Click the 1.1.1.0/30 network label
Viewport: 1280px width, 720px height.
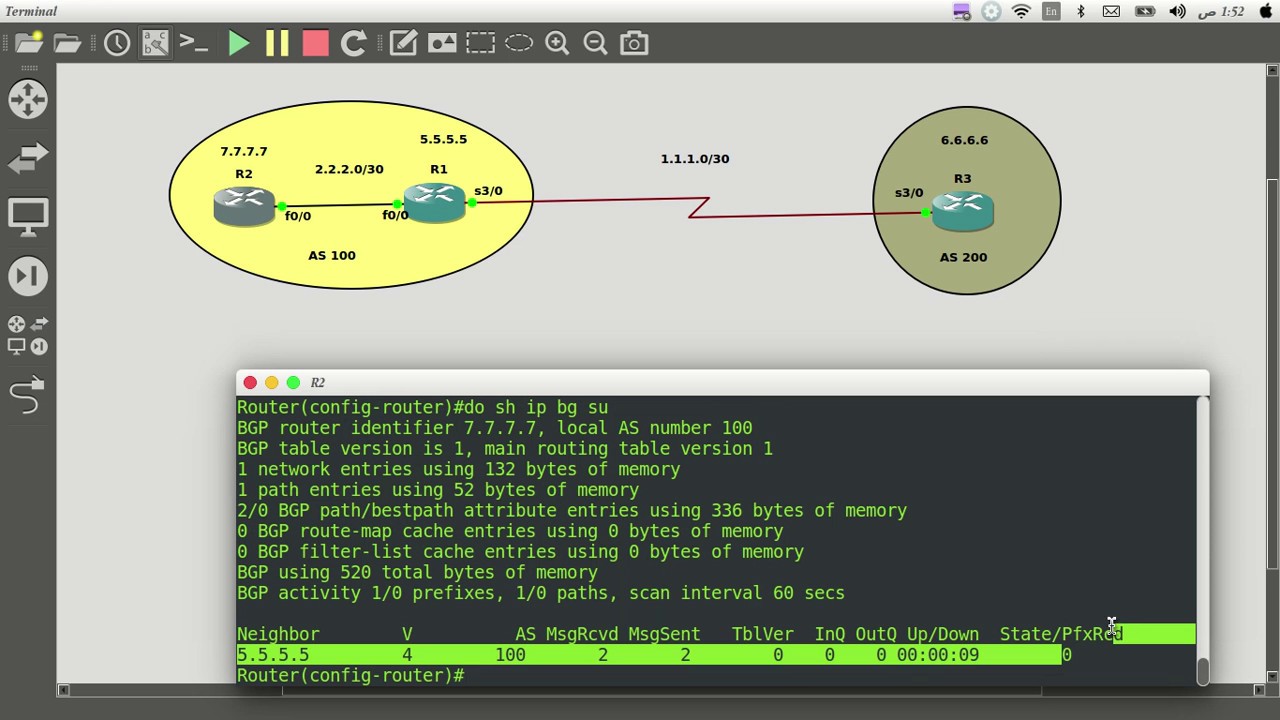(695, 158)
